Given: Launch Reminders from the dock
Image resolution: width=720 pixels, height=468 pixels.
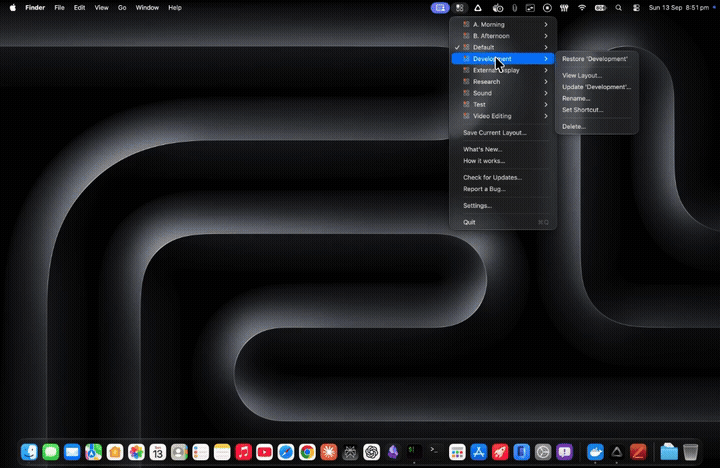Looking at the screenshot, I should coord(201,452).
